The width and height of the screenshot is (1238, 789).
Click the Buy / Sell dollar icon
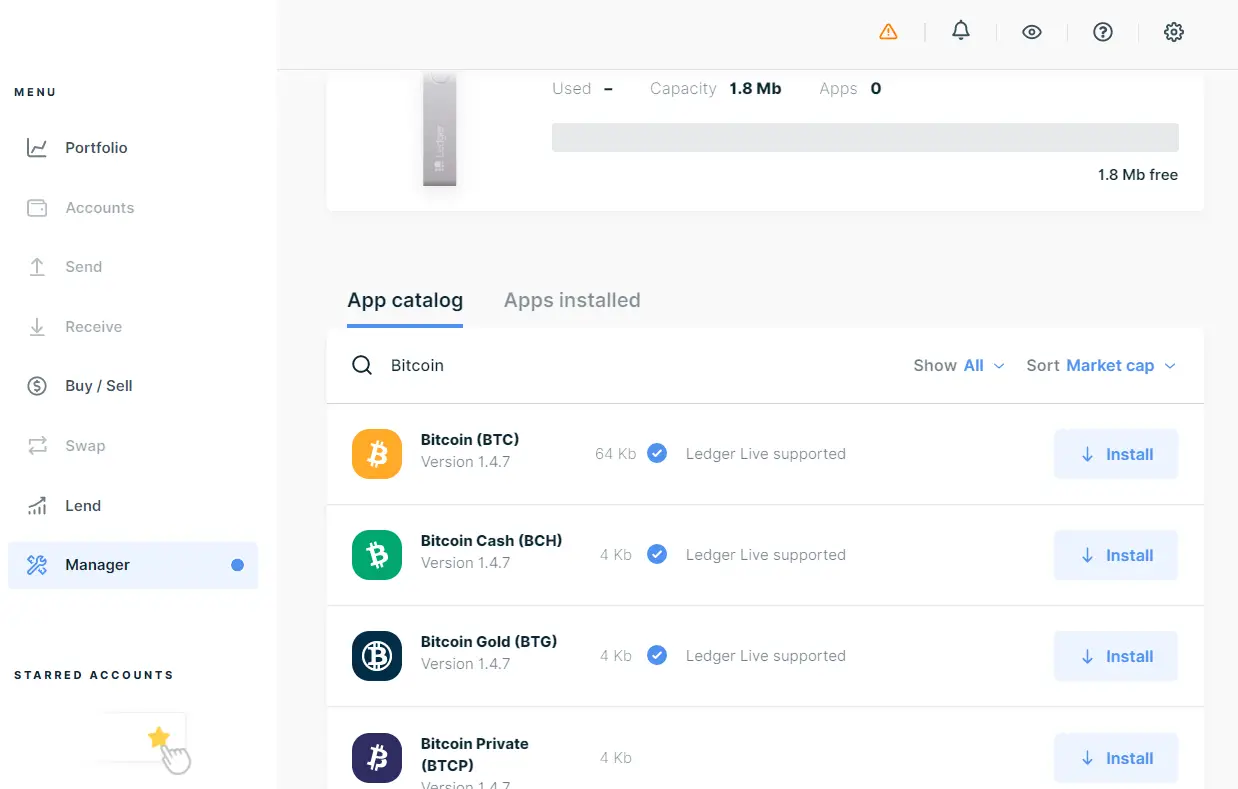click(37, 386)
